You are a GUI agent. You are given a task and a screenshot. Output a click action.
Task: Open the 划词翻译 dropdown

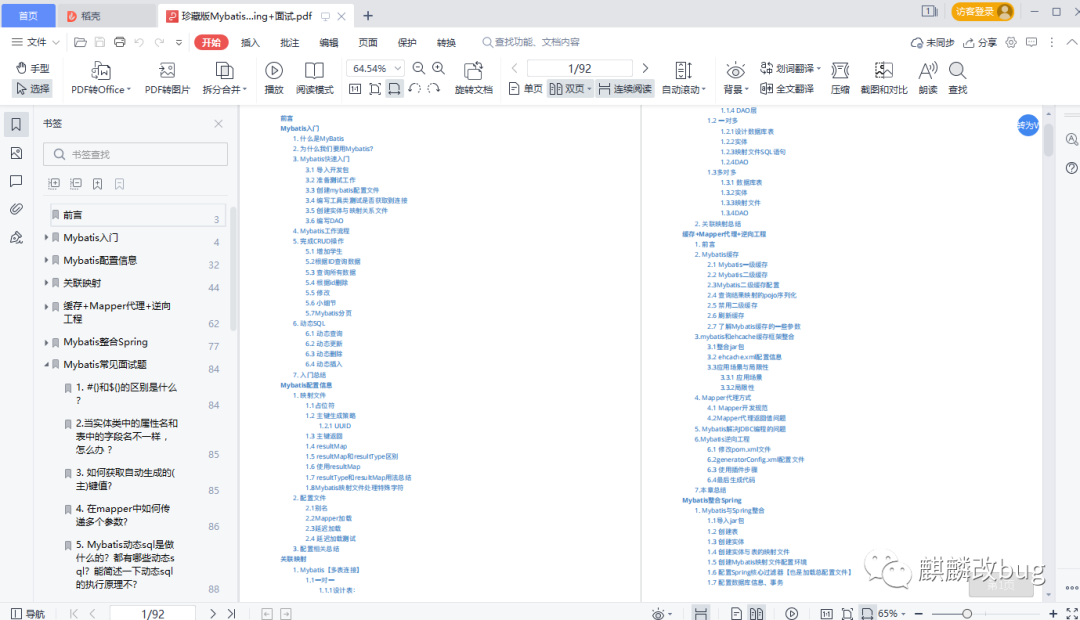790,68
